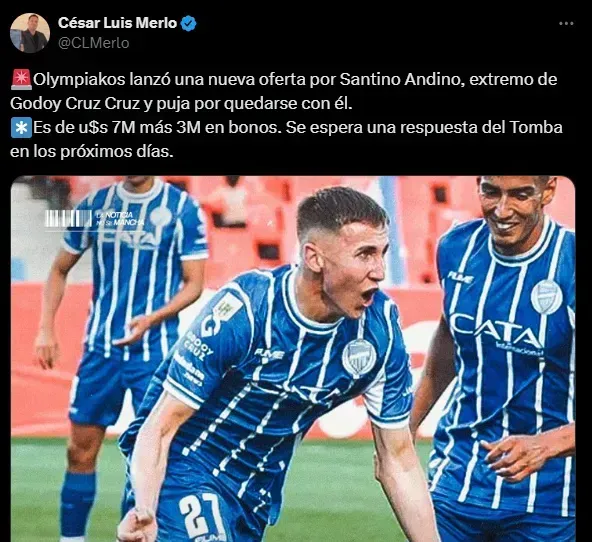
Task: Click the CATA sponsor logo on right jersey
Action: pyautogui.click(x=496, y=330)
